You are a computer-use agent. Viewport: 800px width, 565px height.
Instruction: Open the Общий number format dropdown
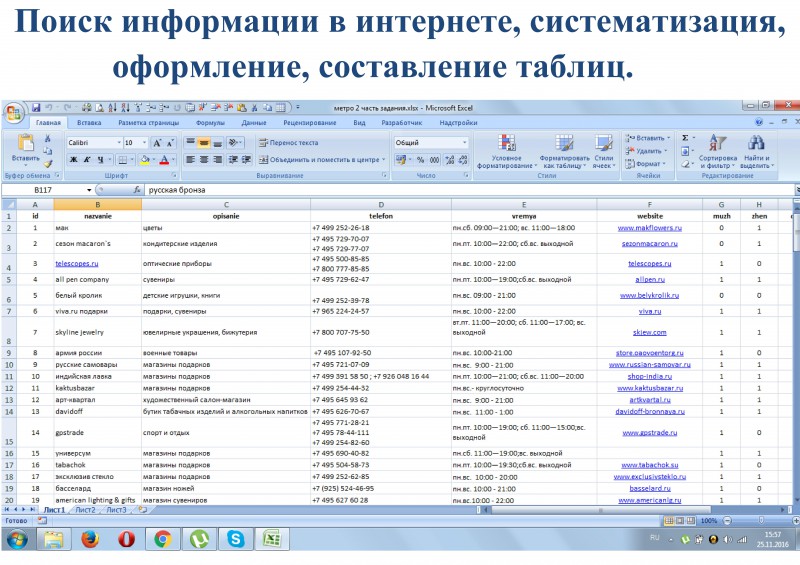pos(464,143)
